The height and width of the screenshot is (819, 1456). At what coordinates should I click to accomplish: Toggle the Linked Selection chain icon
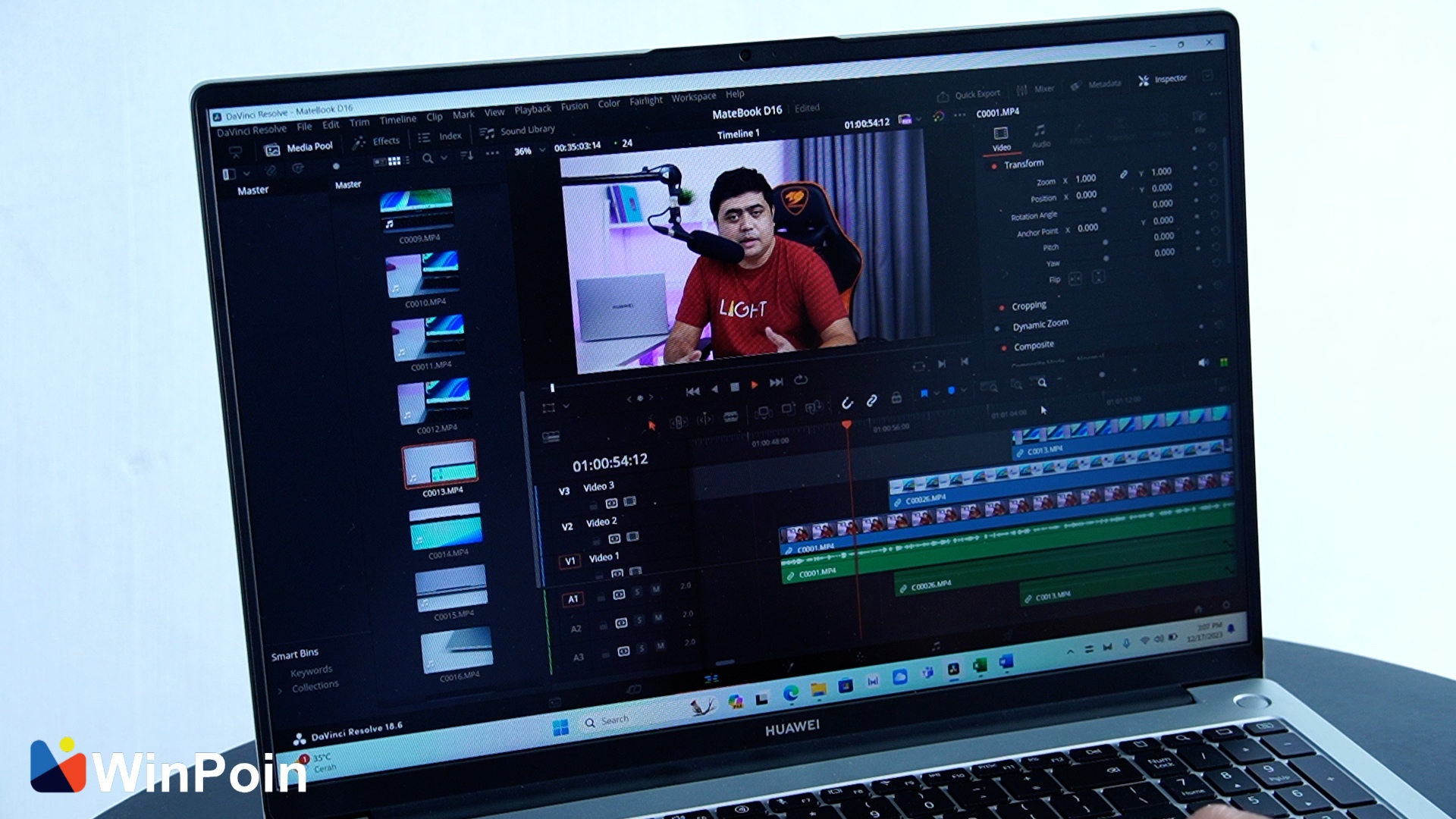(x=872, y=400)
